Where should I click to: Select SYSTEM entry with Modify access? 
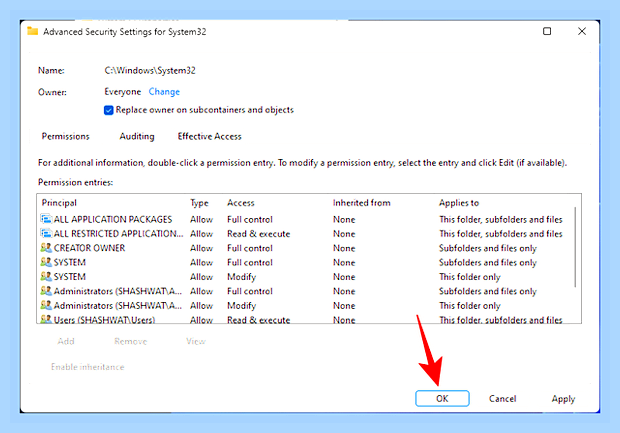305,276
